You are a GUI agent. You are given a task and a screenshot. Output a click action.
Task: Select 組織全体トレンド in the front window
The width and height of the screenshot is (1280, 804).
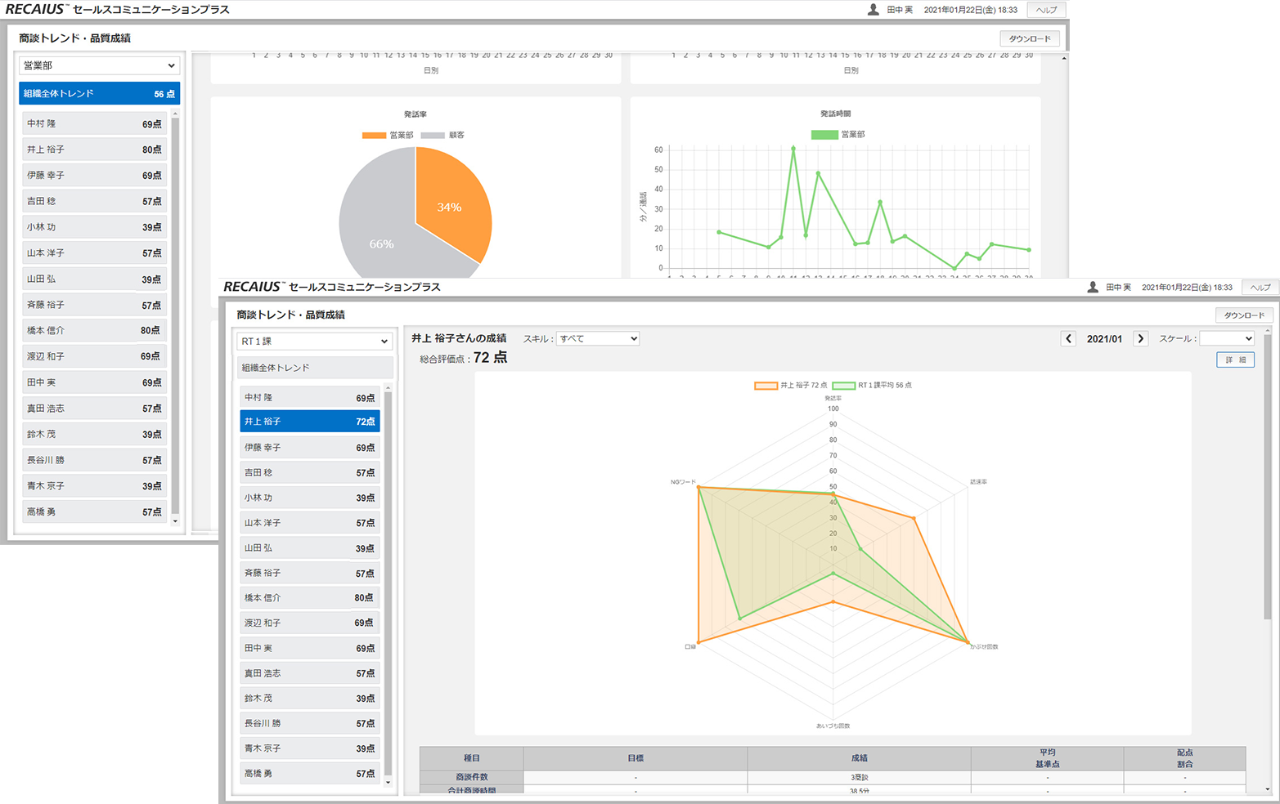pyautogui.click(x=313, y=368)
